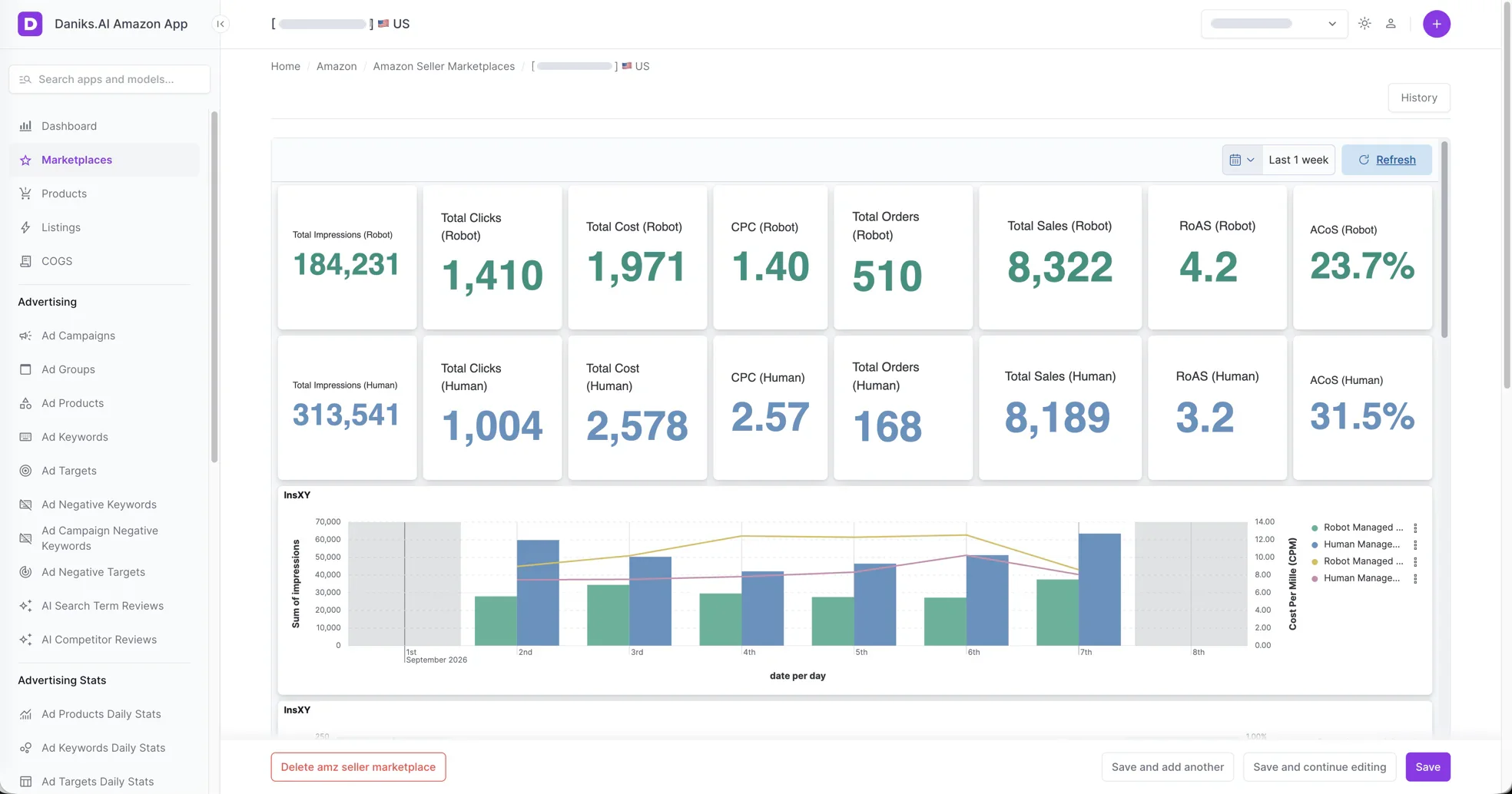Open Listings in the sidebar
The width and height of the screenshot is (1512, 794).
tap(104, 227)
